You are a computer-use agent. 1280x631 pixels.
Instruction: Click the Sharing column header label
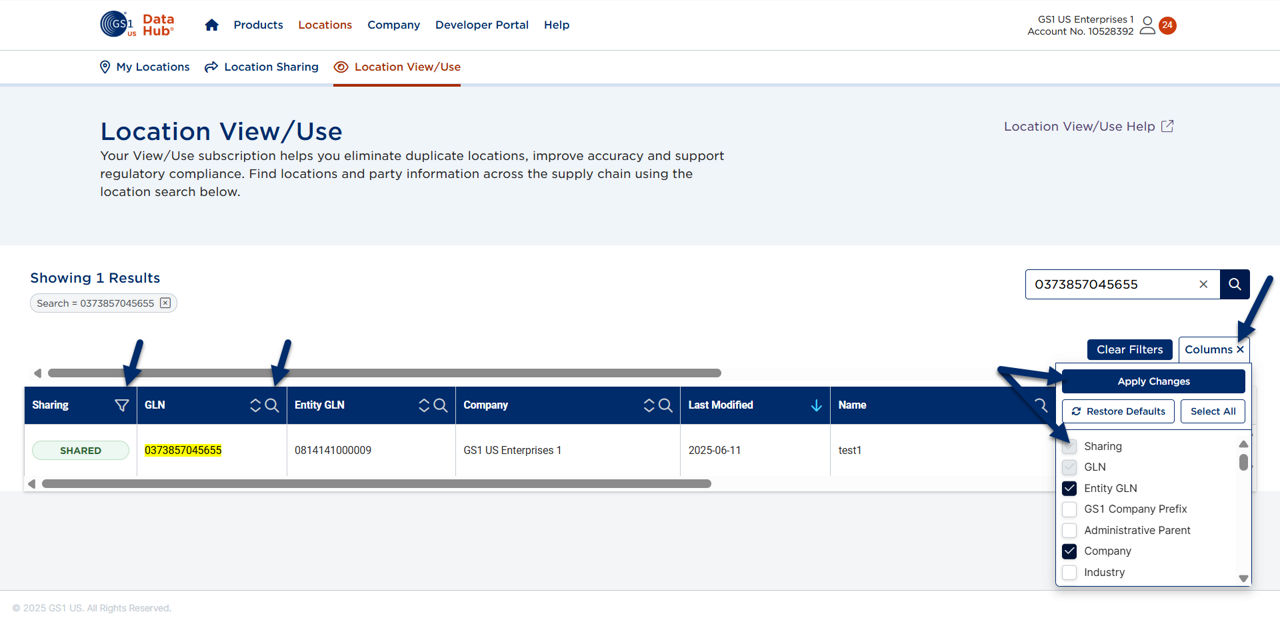[x=50, y=405]
